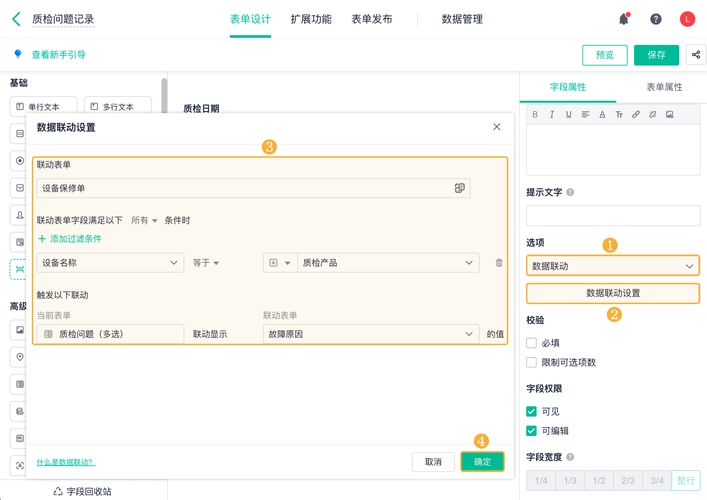Click the help icon next to 字段宽度
This screenshot has height=500, width=707.
point(570,457)
